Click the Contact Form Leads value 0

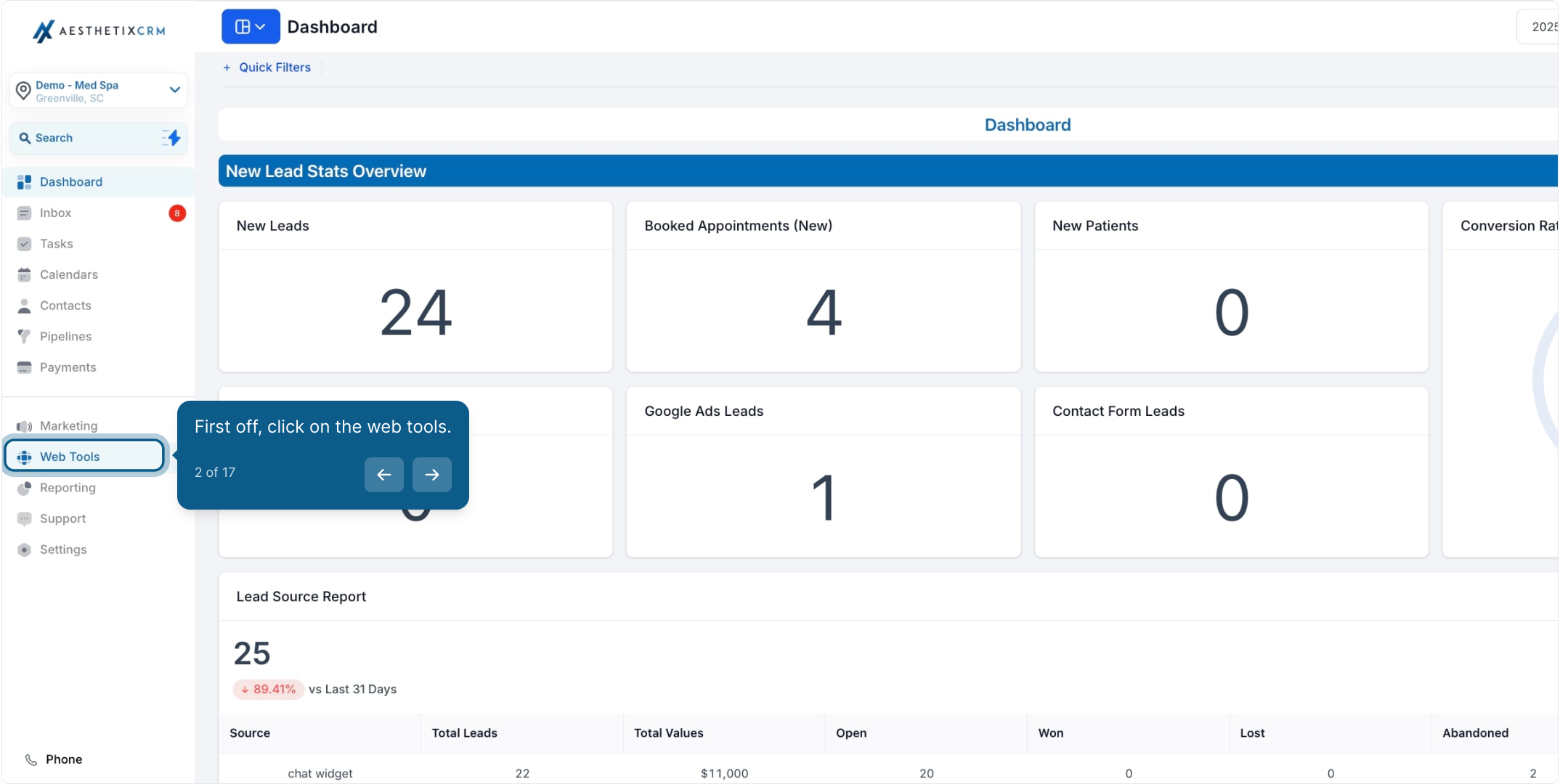click(1232, 498)
